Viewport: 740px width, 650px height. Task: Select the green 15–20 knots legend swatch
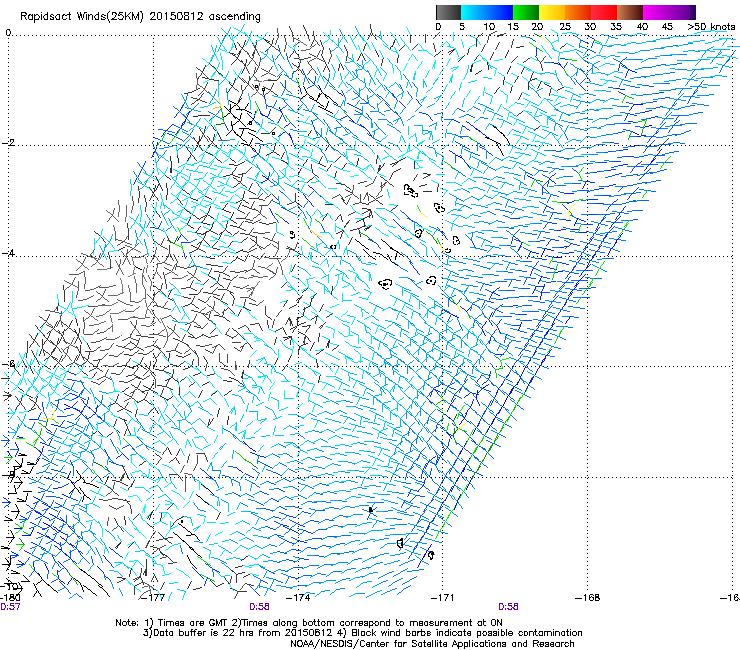coord(526,12)
